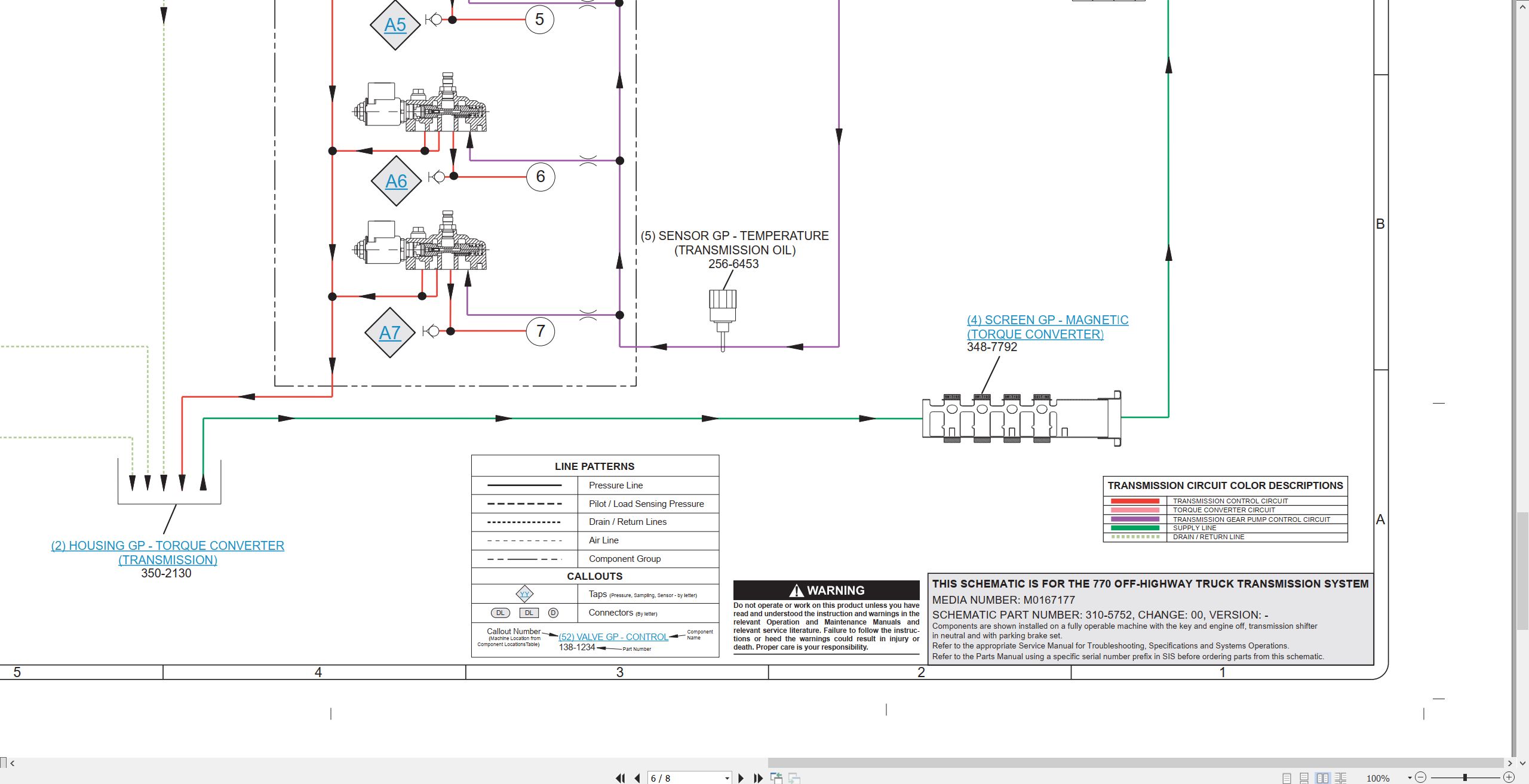
Task: Click the zoom in plus button
Action: [1509, 777]
